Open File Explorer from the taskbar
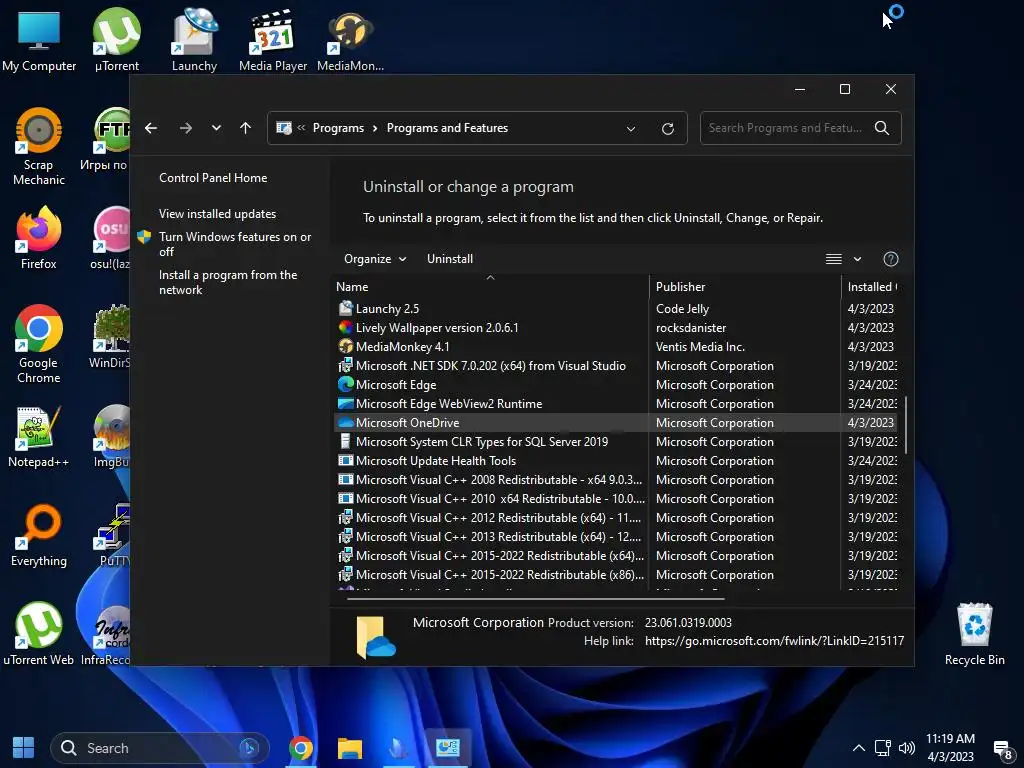 point(350,748)
